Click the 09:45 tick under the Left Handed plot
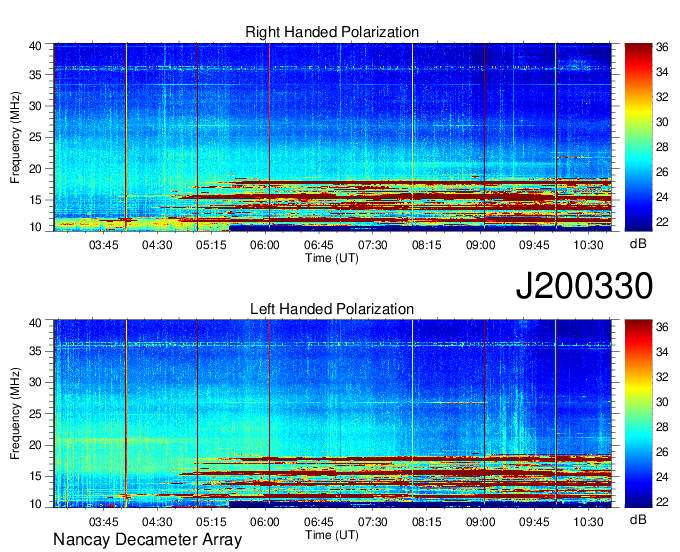 point(534,522)
